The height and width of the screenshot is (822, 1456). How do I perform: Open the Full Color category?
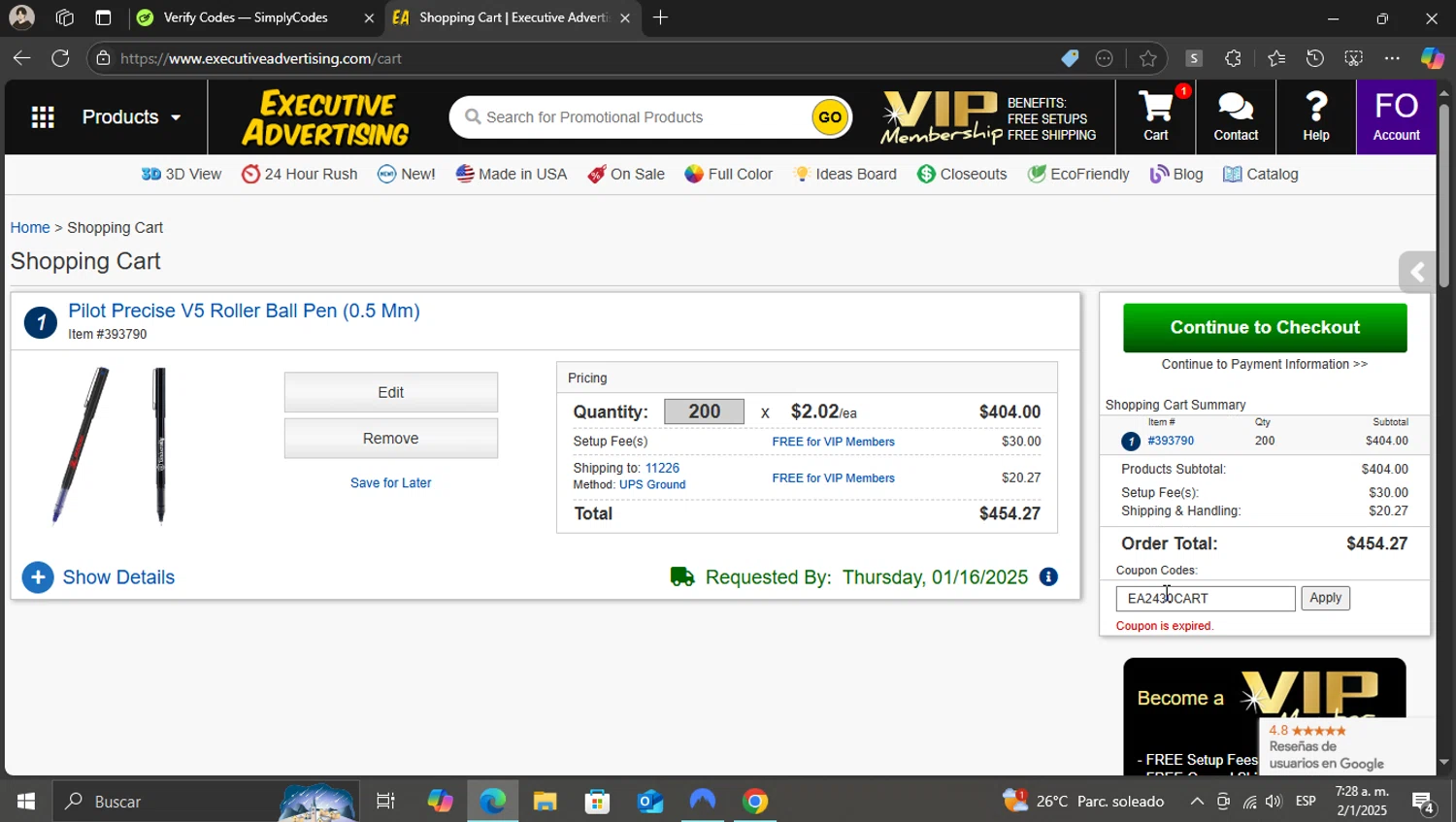point(729,175)
